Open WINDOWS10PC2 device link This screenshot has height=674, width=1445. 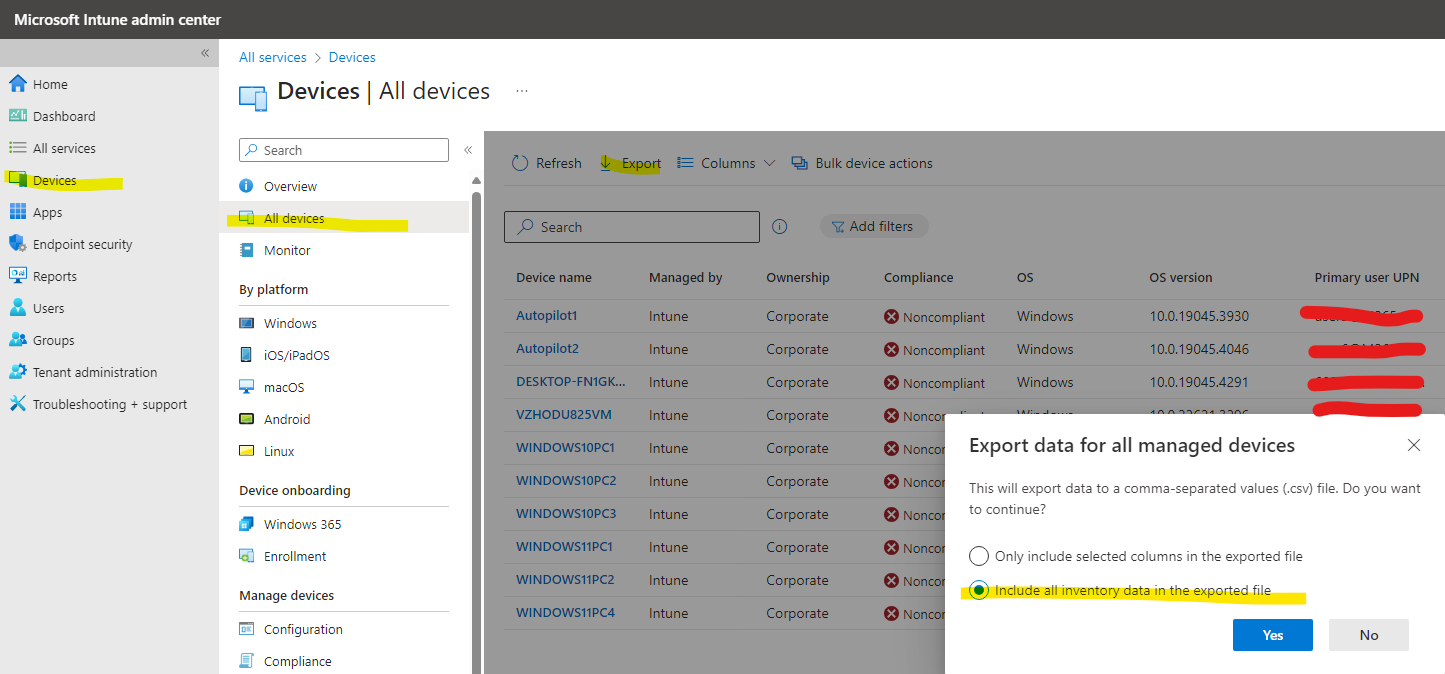(x=566, y=481)
